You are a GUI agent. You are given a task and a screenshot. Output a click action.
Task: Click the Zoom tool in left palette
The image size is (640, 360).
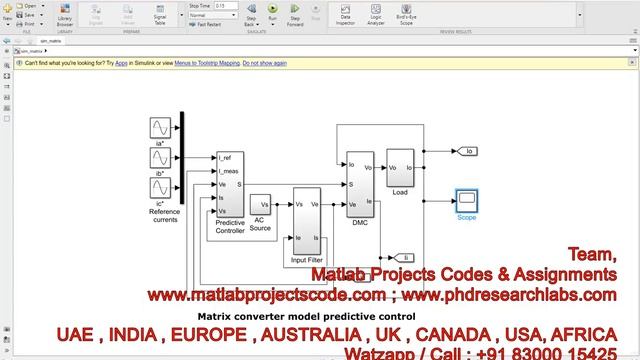click(x=7, y=65)
